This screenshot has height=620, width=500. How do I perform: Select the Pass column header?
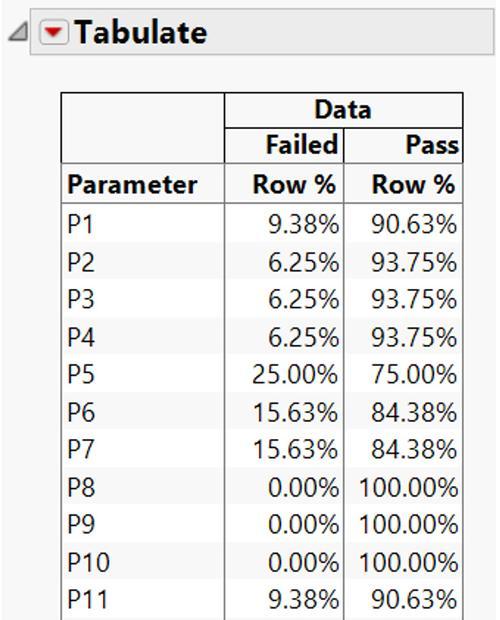click(432, 145)
